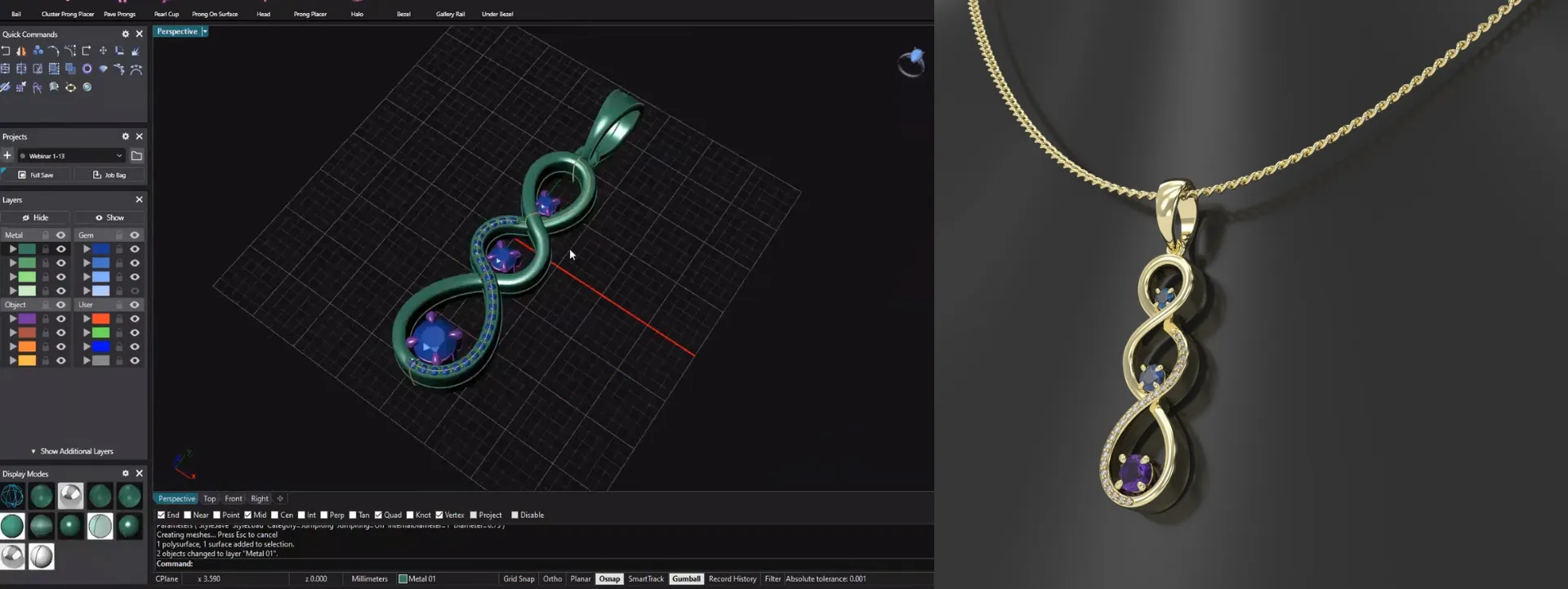
Task: Select the yellow oval ring Quick Command
Action: pyautogui.click(x=70, y=87)
